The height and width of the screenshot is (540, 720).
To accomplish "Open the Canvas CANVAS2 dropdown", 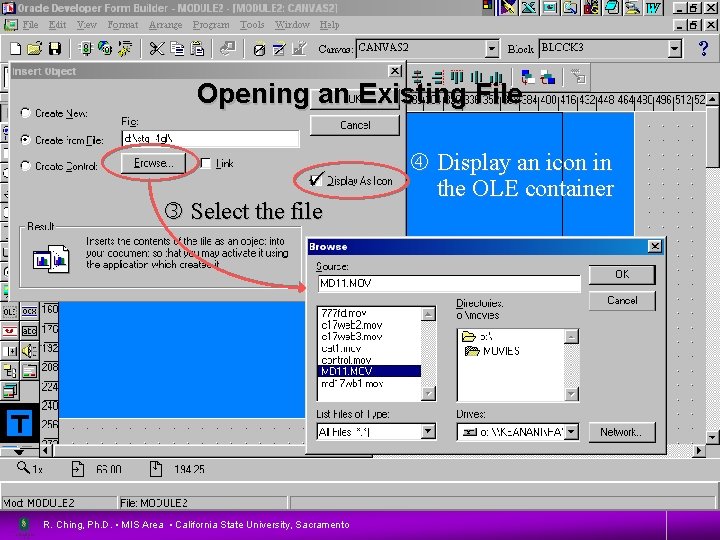I will point(492,48).
